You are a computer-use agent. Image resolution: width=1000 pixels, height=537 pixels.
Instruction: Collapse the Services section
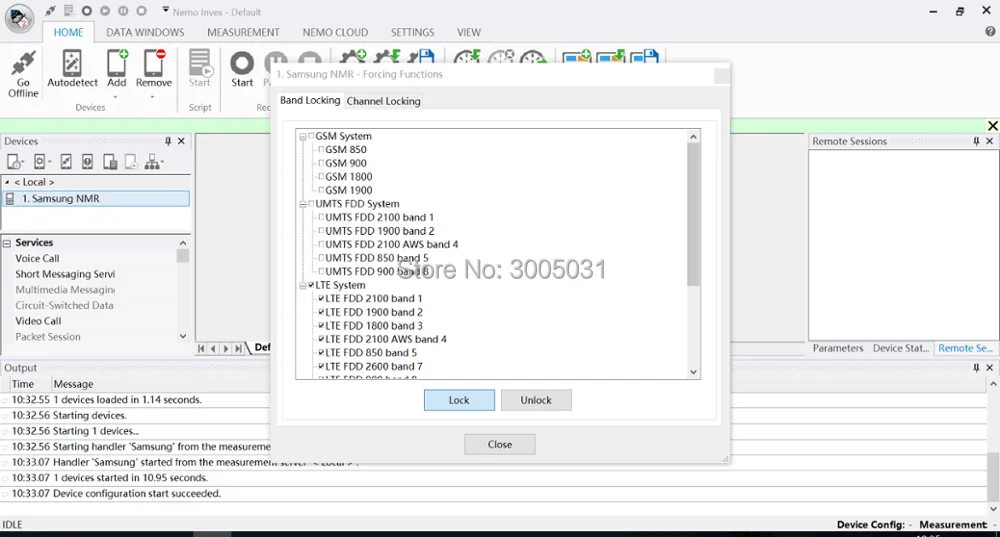[x=7, y=243]
